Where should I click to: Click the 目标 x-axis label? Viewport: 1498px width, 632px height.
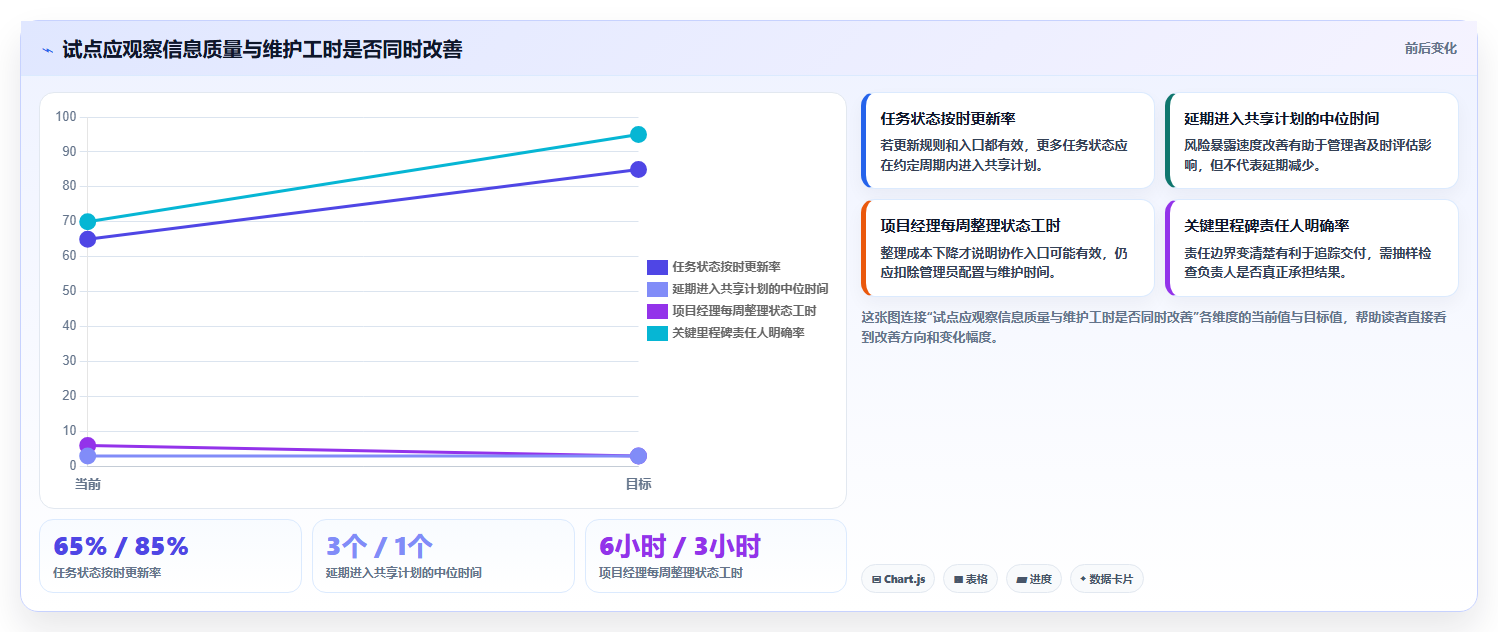click(x=638, y=484)
